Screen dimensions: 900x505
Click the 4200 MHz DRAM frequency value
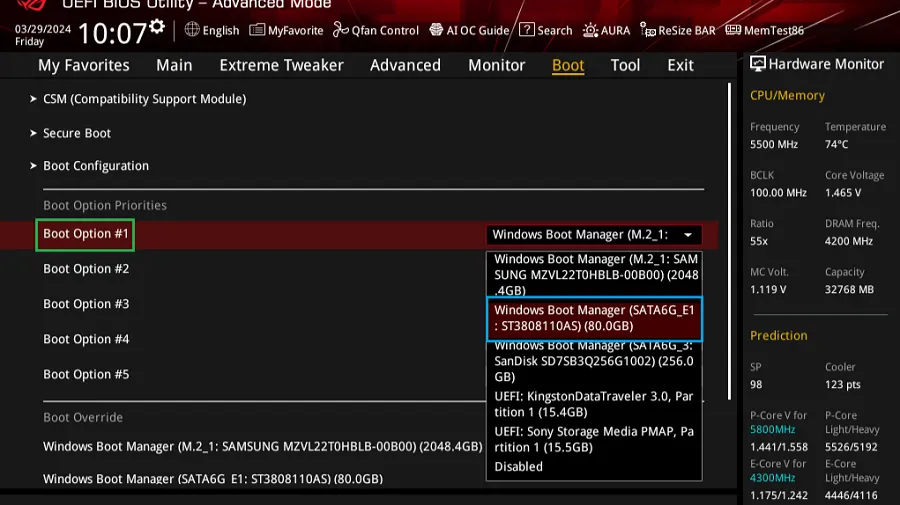pyautogui.click(x=848, y=241)
